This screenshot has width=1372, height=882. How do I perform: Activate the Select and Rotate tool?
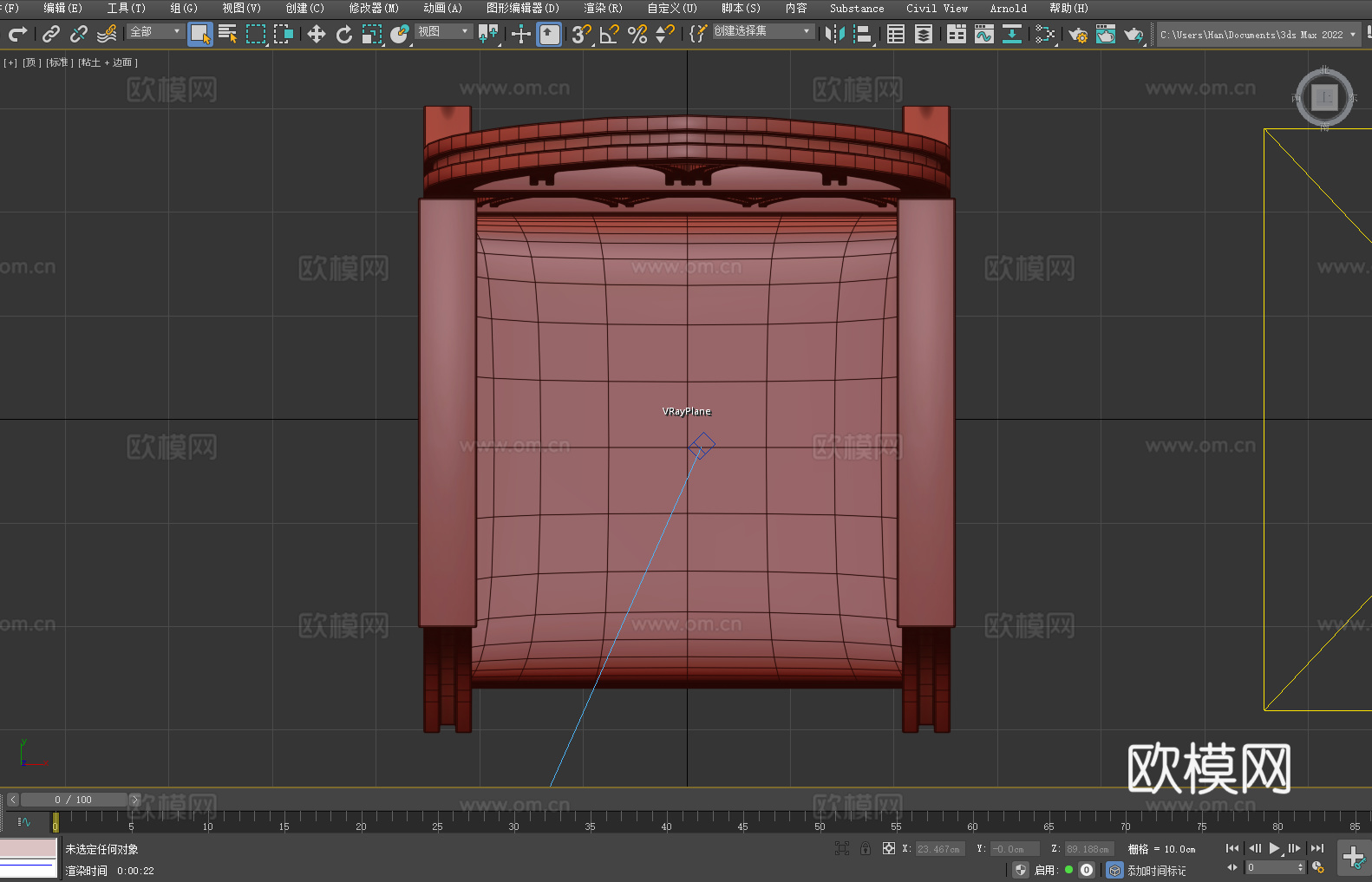click(x=344, y=34)
